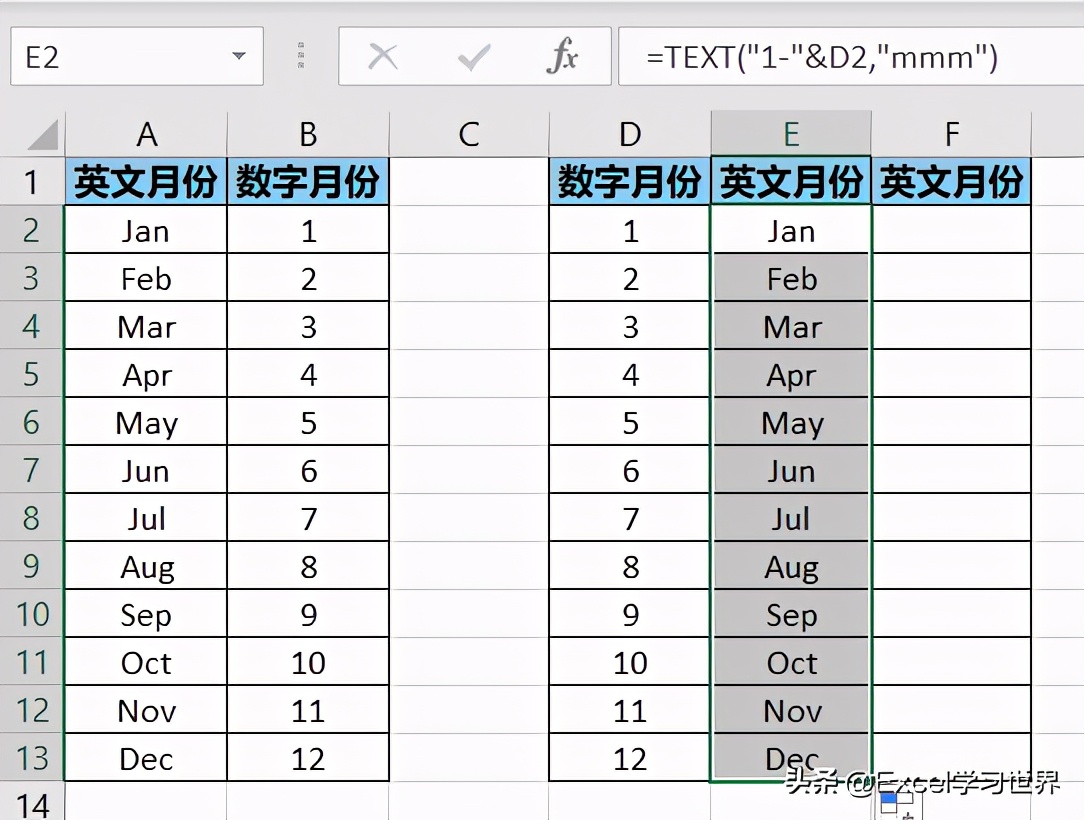Click cell A6 containing May

(x=146, y=422)
